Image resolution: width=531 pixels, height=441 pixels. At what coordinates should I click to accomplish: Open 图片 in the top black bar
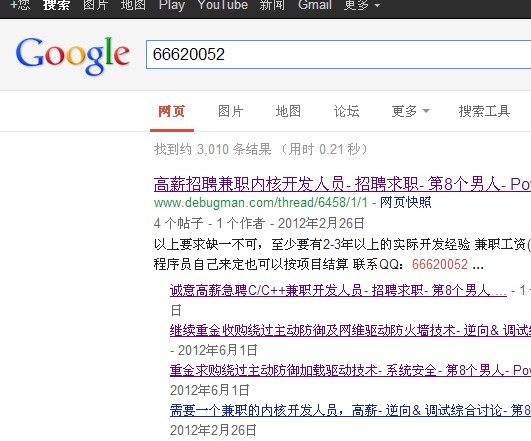click(x=95, y=5)
